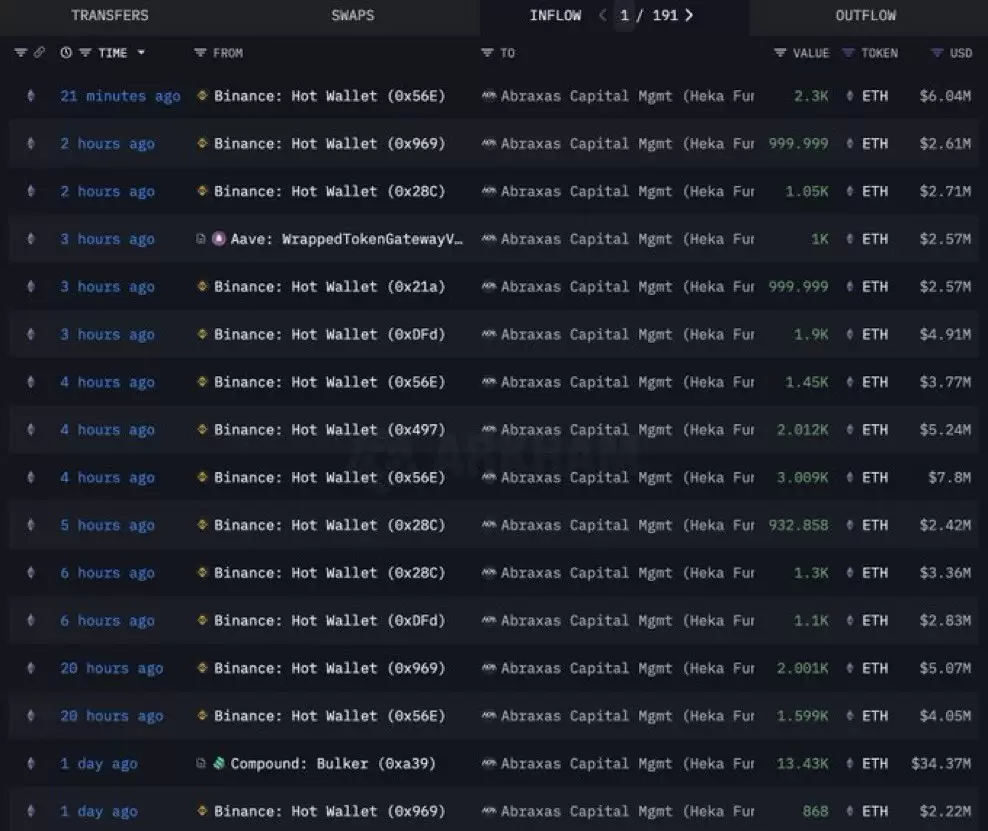Select the value 2.012K
Screen dimensions: 988x831
[x=802, y=430]
